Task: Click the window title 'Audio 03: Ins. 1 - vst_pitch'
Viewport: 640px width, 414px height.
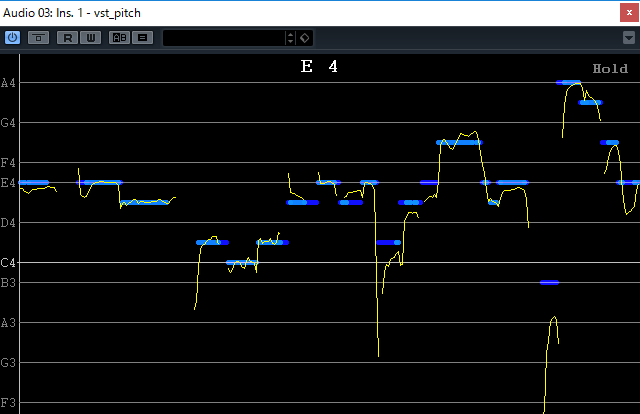Action: point(72,13)
